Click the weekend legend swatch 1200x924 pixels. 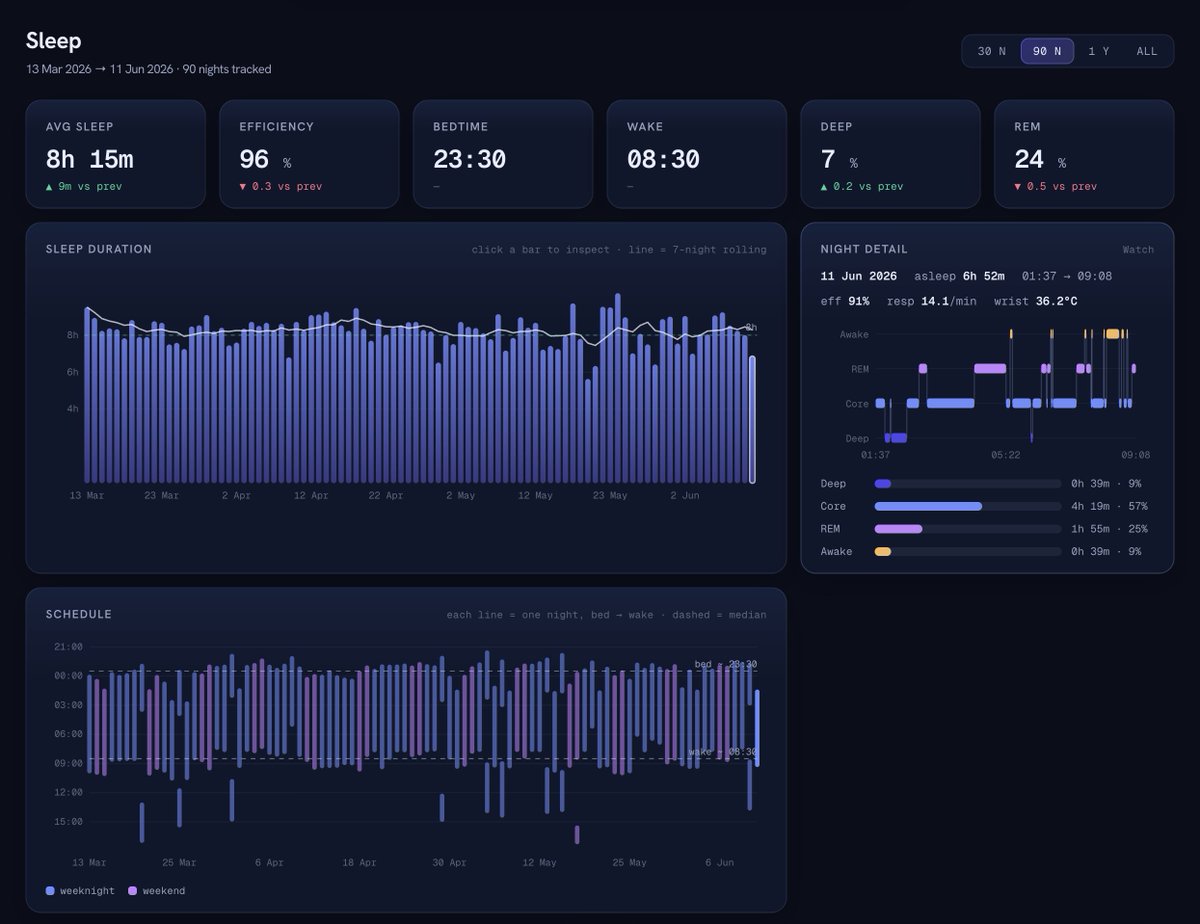click(x=132, y=891)
